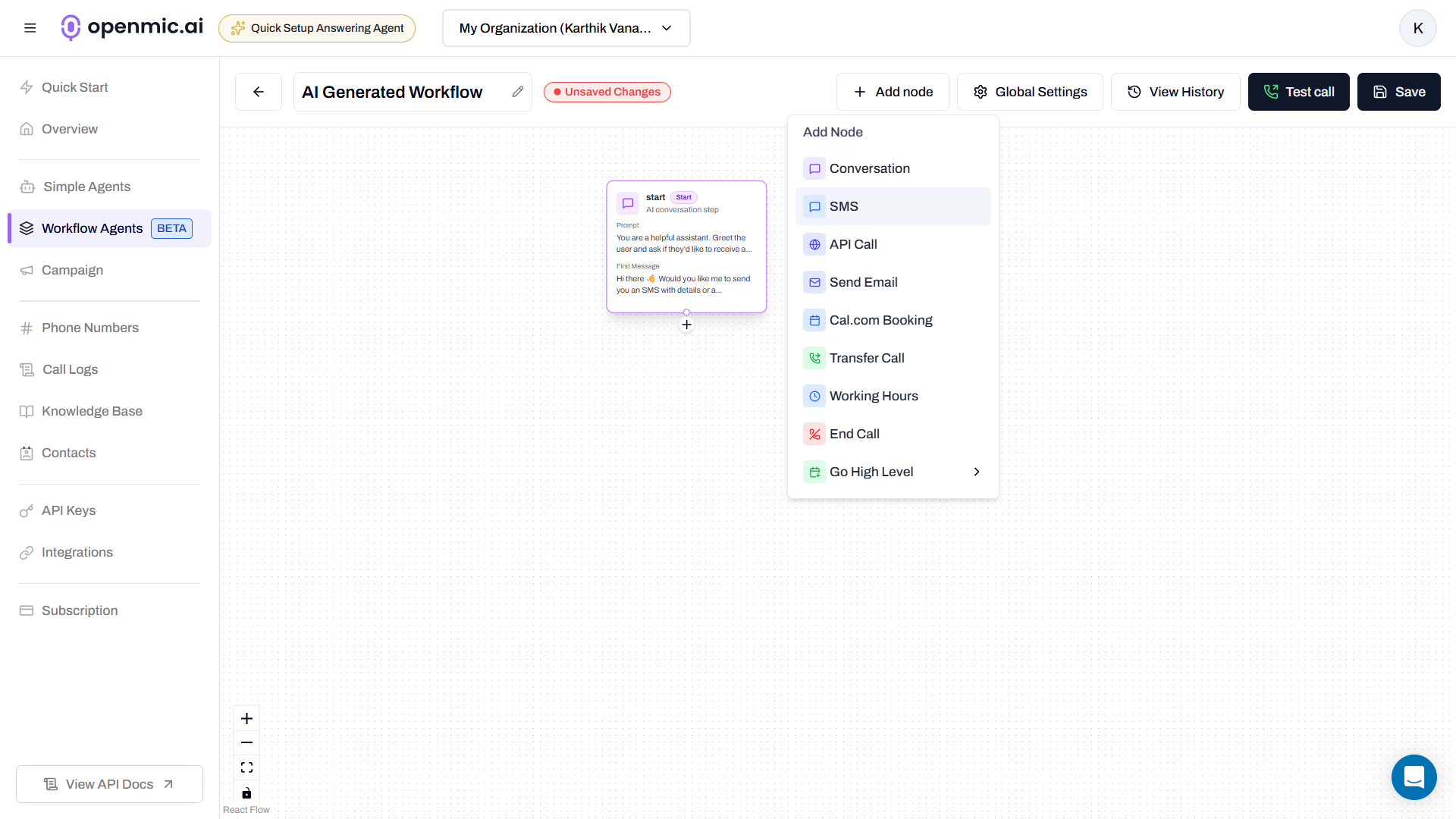The image size is (1456, 819).
Task: Click the API Call globe icon
Action: click(x=814, y=244)
